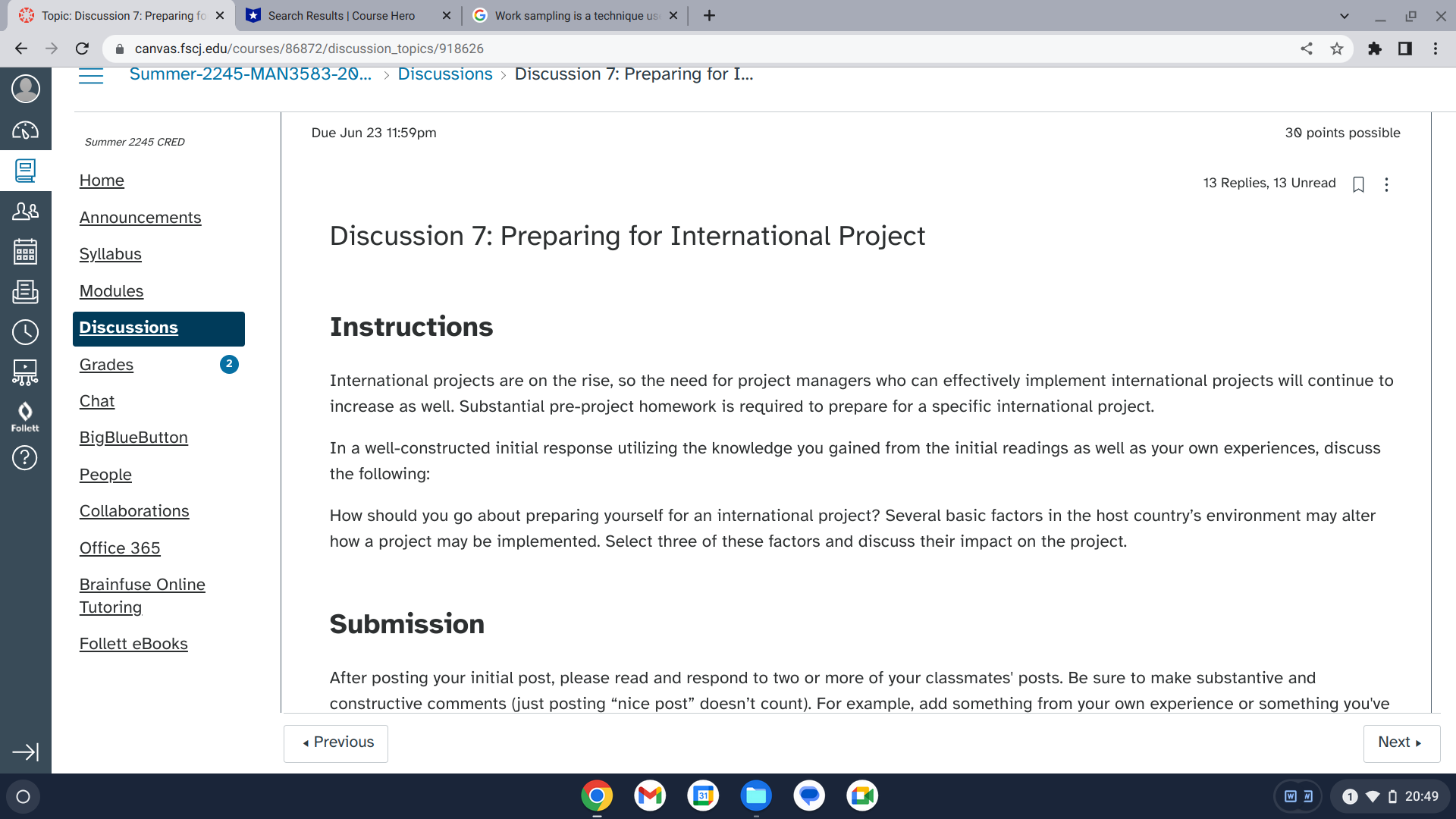Collapse the course navigation with the hamburger icon
The width and height of the screenshot is (1456, 819).
tap(91, 75)
